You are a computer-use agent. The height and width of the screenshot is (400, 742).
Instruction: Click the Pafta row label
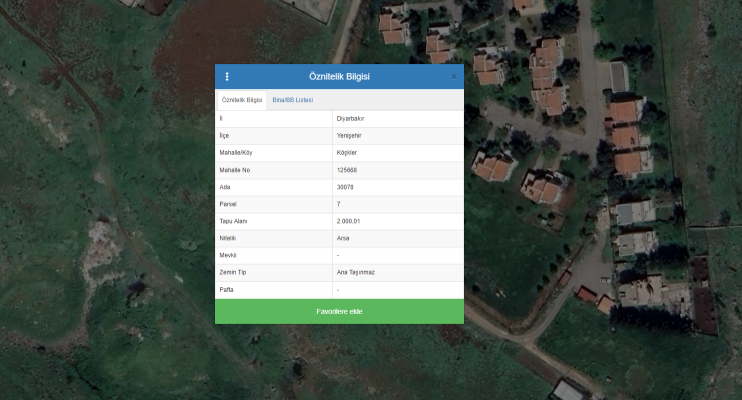tap(225, 289)
